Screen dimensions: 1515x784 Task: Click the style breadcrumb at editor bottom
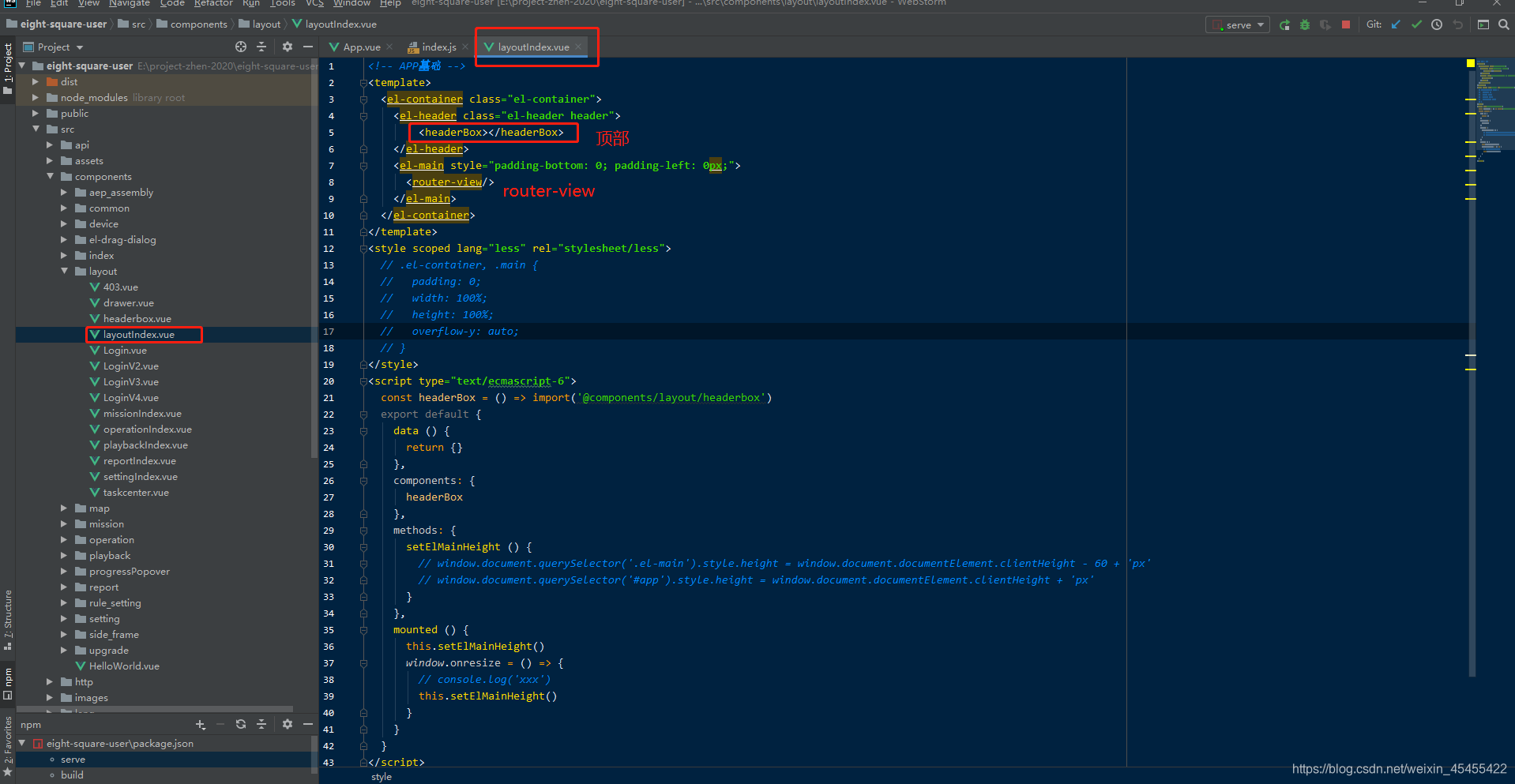click(x=382, y=777)
